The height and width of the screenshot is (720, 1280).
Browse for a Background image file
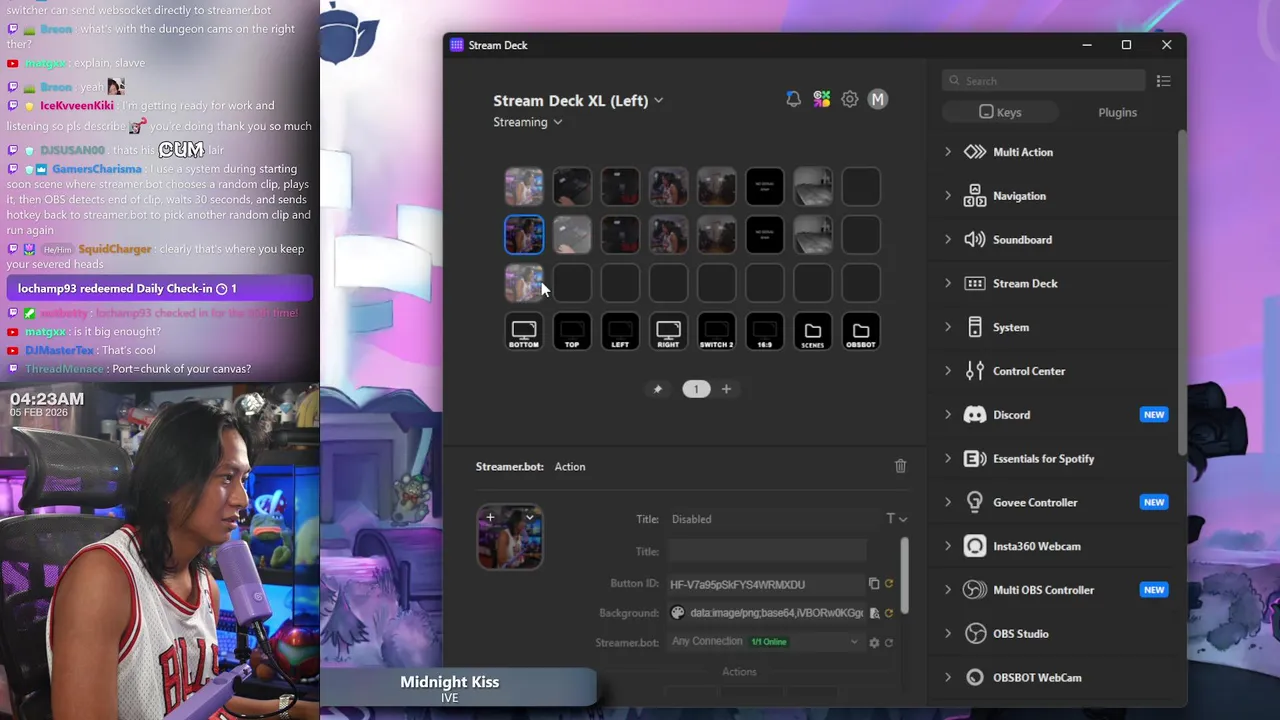874,613
